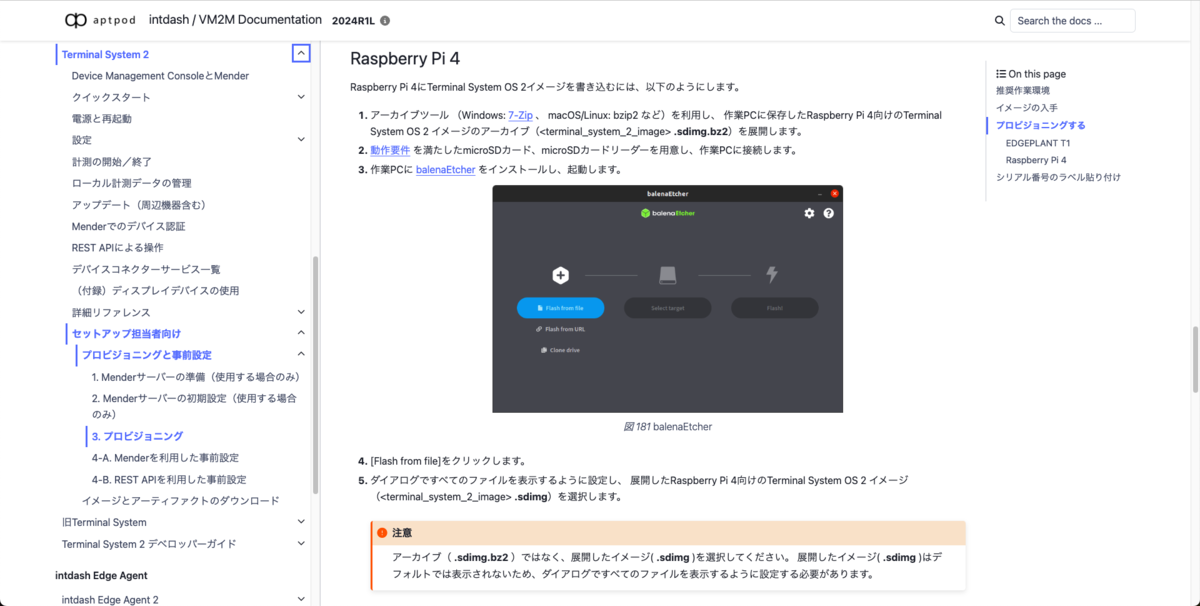The image size is (1200, 606).
Task: Jump to シリアル番号のラベル貼り付け in contents
Action: pos(1058,177)
